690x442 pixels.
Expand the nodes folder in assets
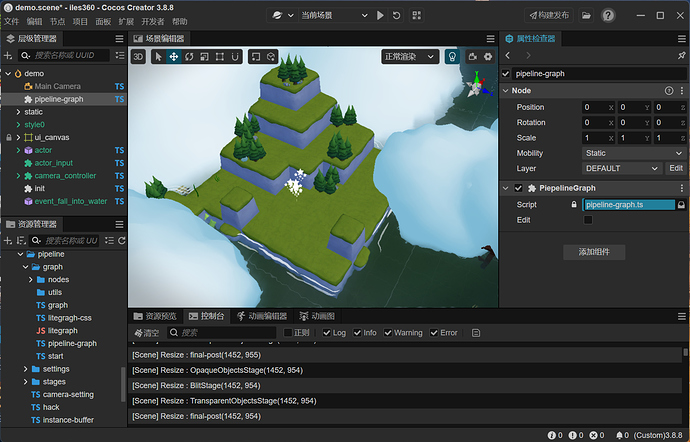(x=30, y=280)
